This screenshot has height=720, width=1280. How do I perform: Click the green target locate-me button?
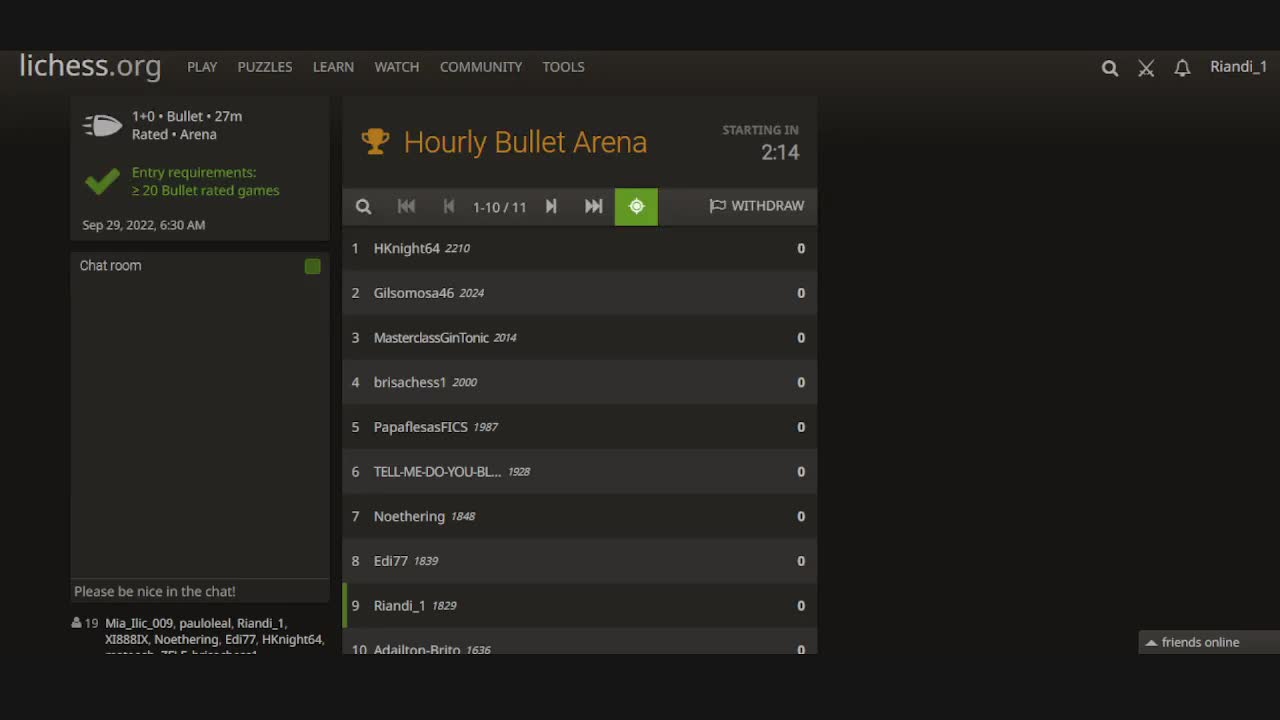point(636,206)
